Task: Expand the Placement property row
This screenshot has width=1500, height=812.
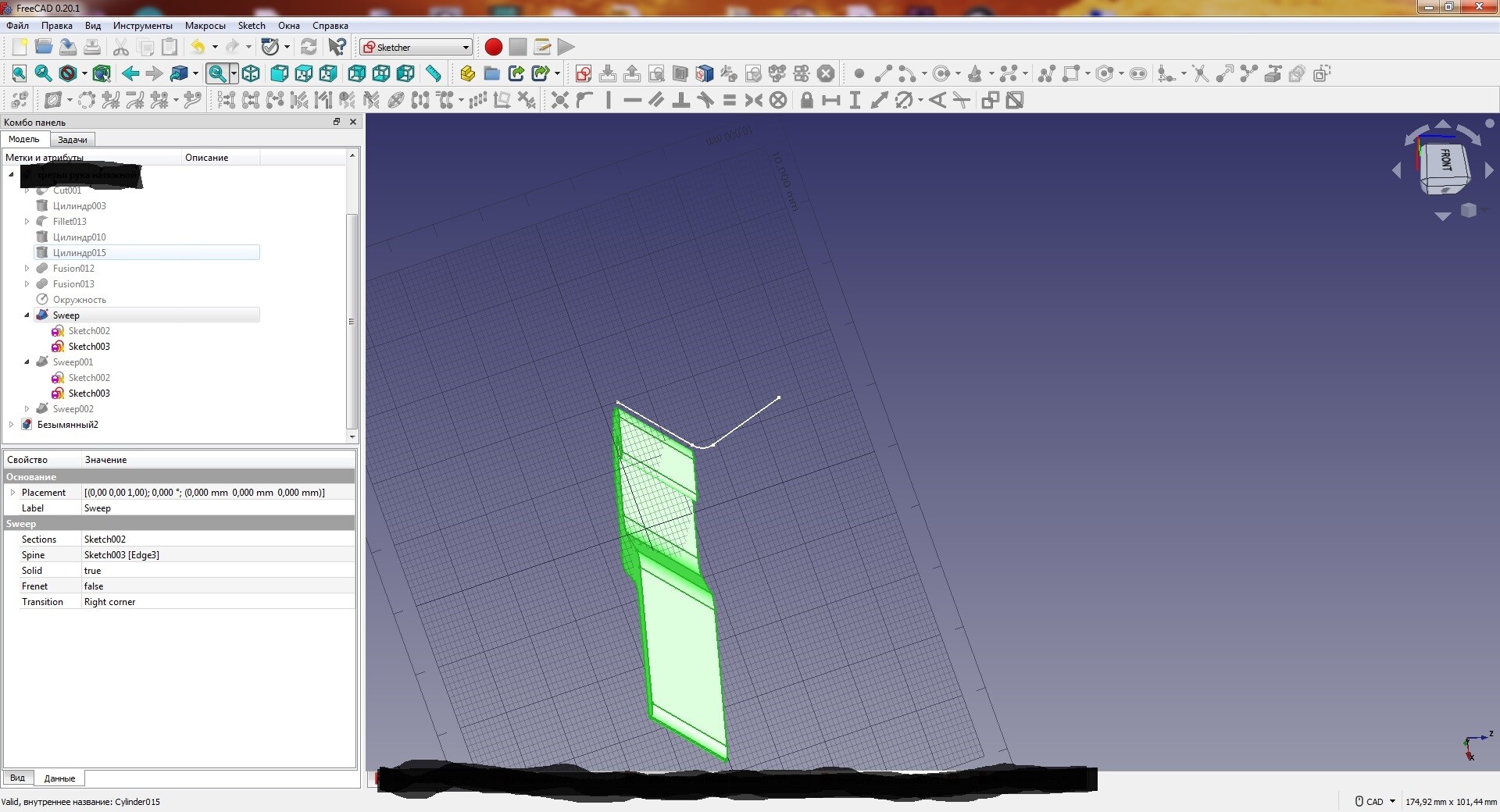Action: pos(12,493)
